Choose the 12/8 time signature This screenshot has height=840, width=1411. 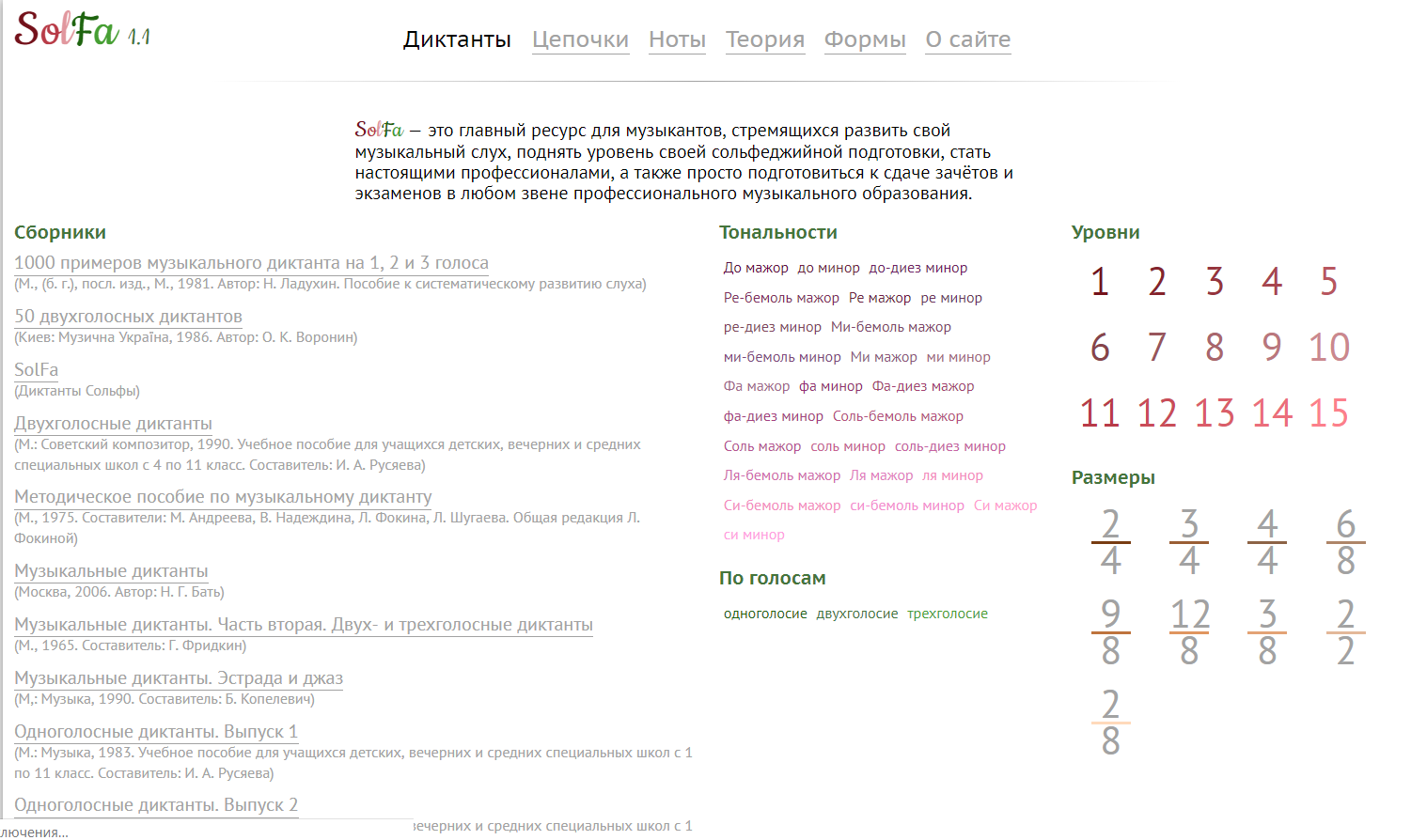(x=1189, y=632)
